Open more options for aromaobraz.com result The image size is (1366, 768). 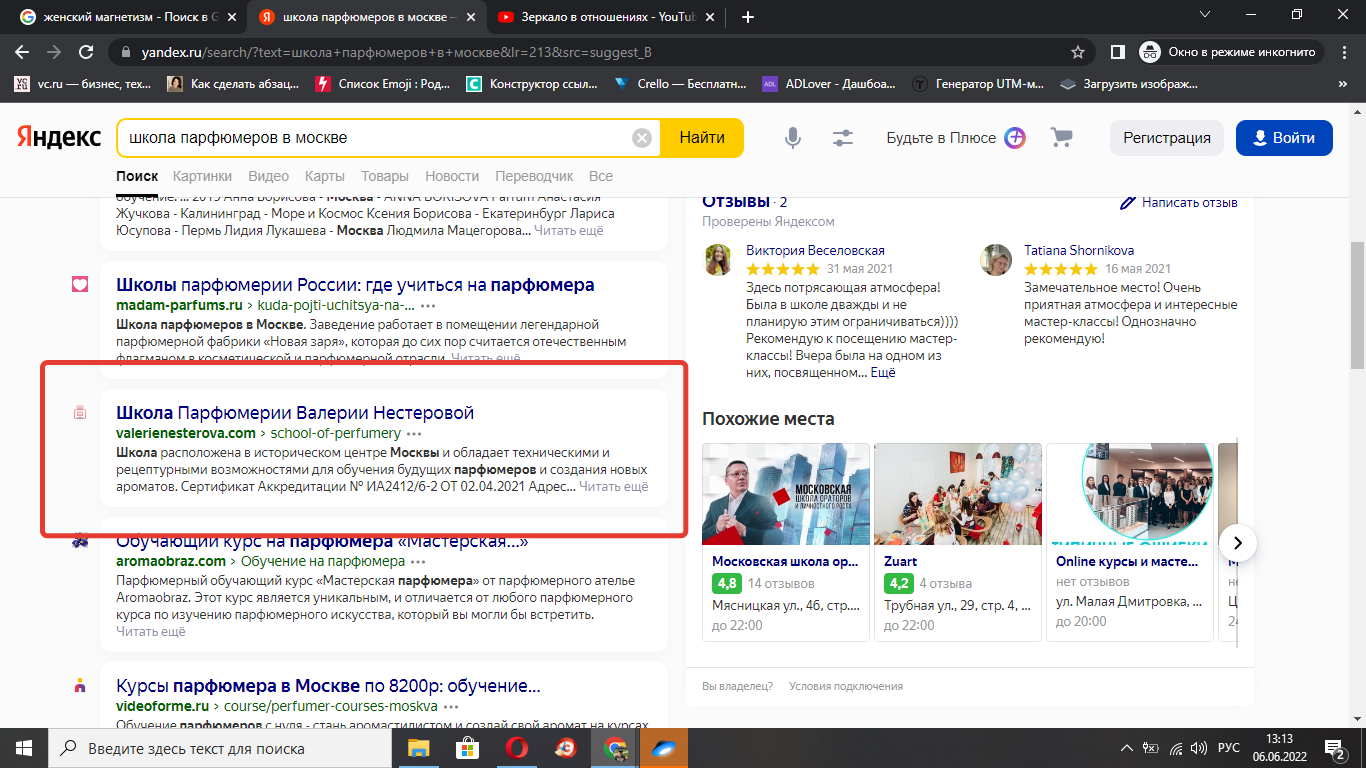(418, 561)
